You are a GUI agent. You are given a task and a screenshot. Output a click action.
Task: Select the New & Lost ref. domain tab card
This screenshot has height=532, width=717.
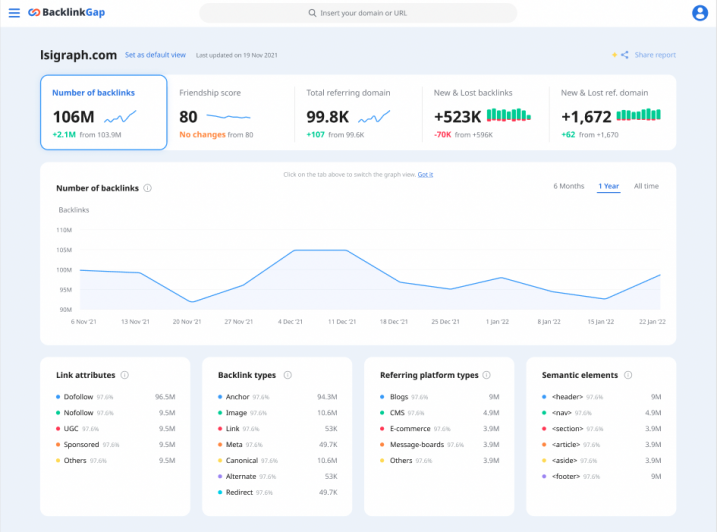click(612, 113)
